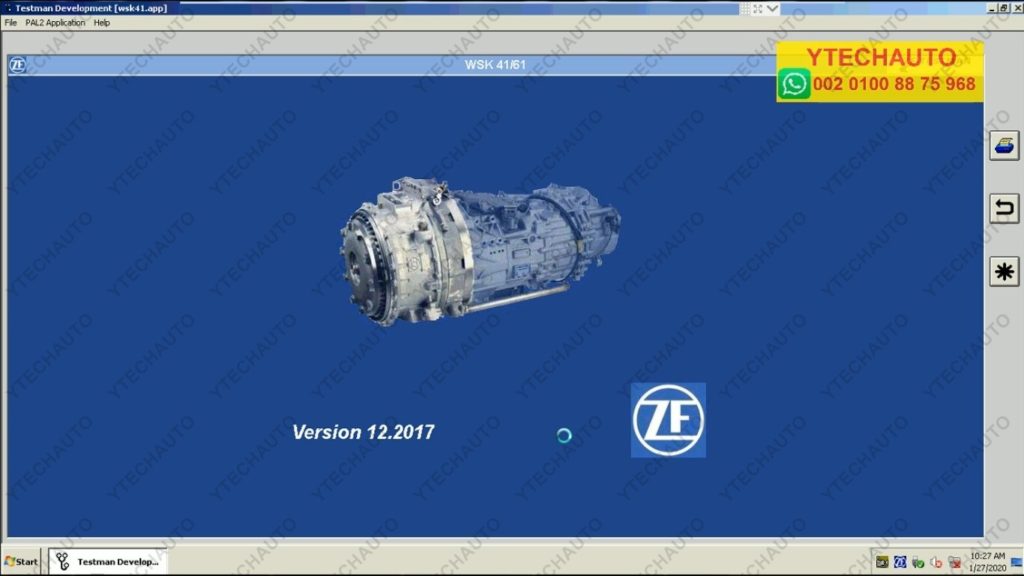Click the WhatsApp icon in the banner
This screenshot has height=576, width=1024.
pyautogui.click(x=795, y=84)
